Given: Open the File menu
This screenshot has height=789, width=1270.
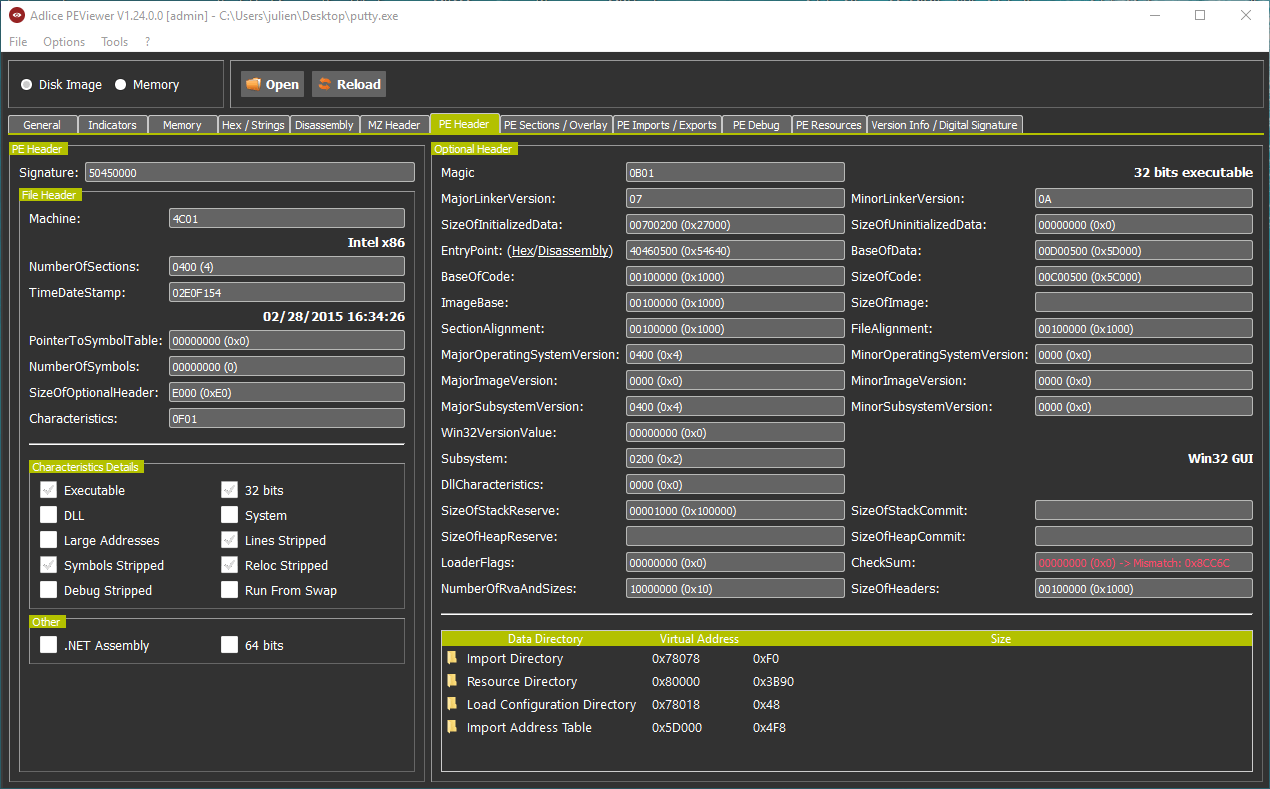Looking at the screenshot, I should (18, 42).
